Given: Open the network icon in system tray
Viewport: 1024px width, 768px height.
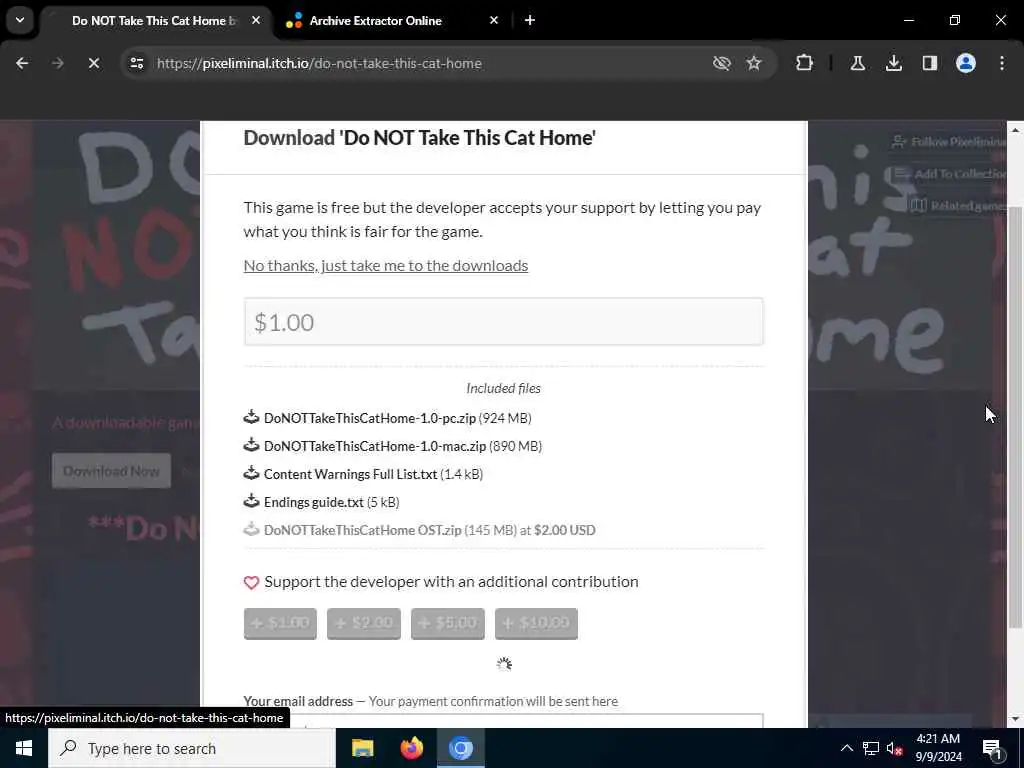Looking at the screenshot, I should [871, 748].
